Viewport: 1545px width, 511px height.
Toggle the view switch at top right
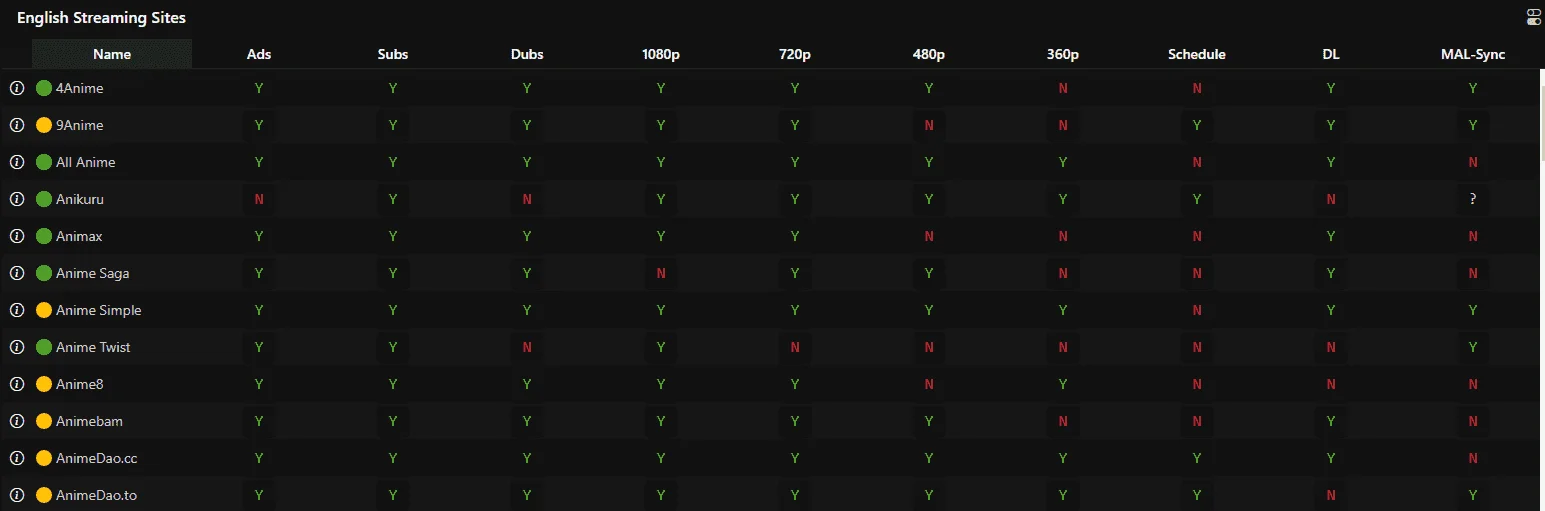(x=1534, y=17)
